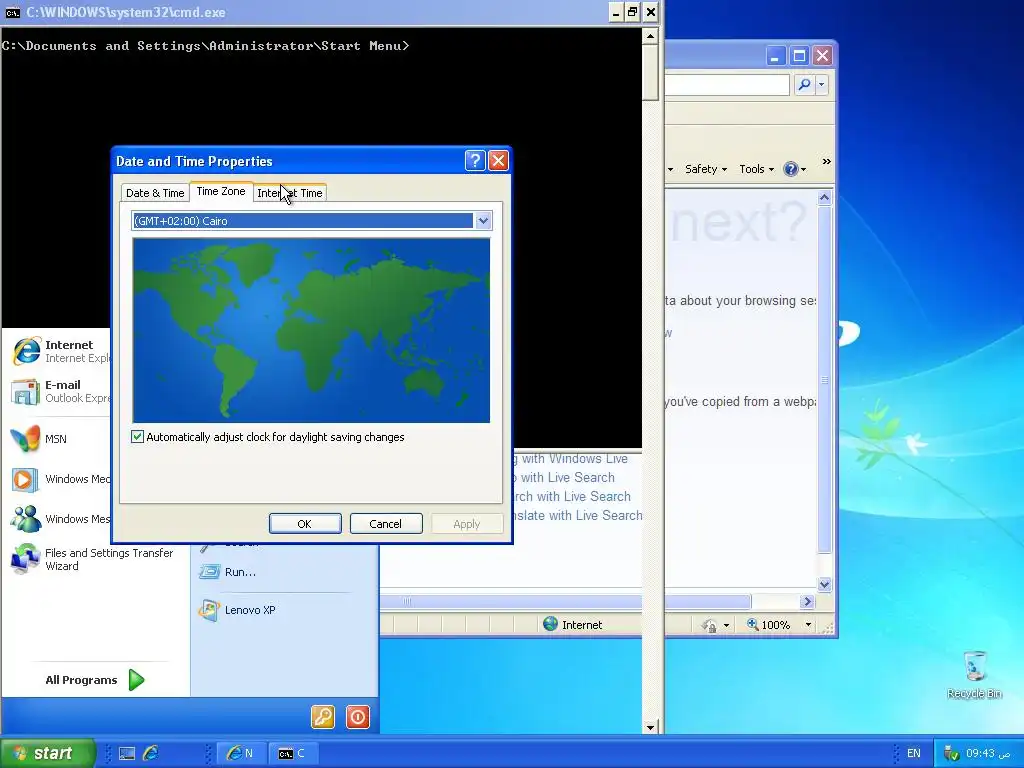Confirm with the OK button
The width and height of the screenshot is (1024, 768).
point(305,524)
